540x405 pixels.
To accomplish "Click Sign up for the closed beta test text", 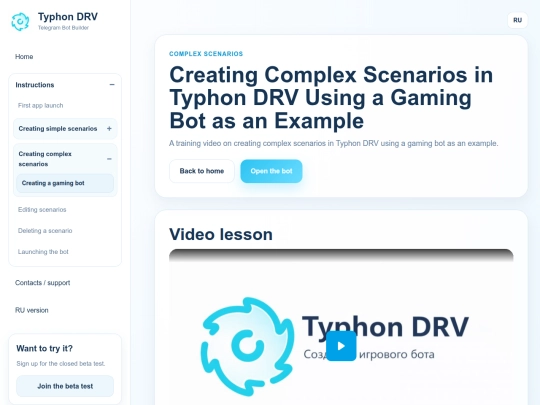I will [x=61, y=364].
